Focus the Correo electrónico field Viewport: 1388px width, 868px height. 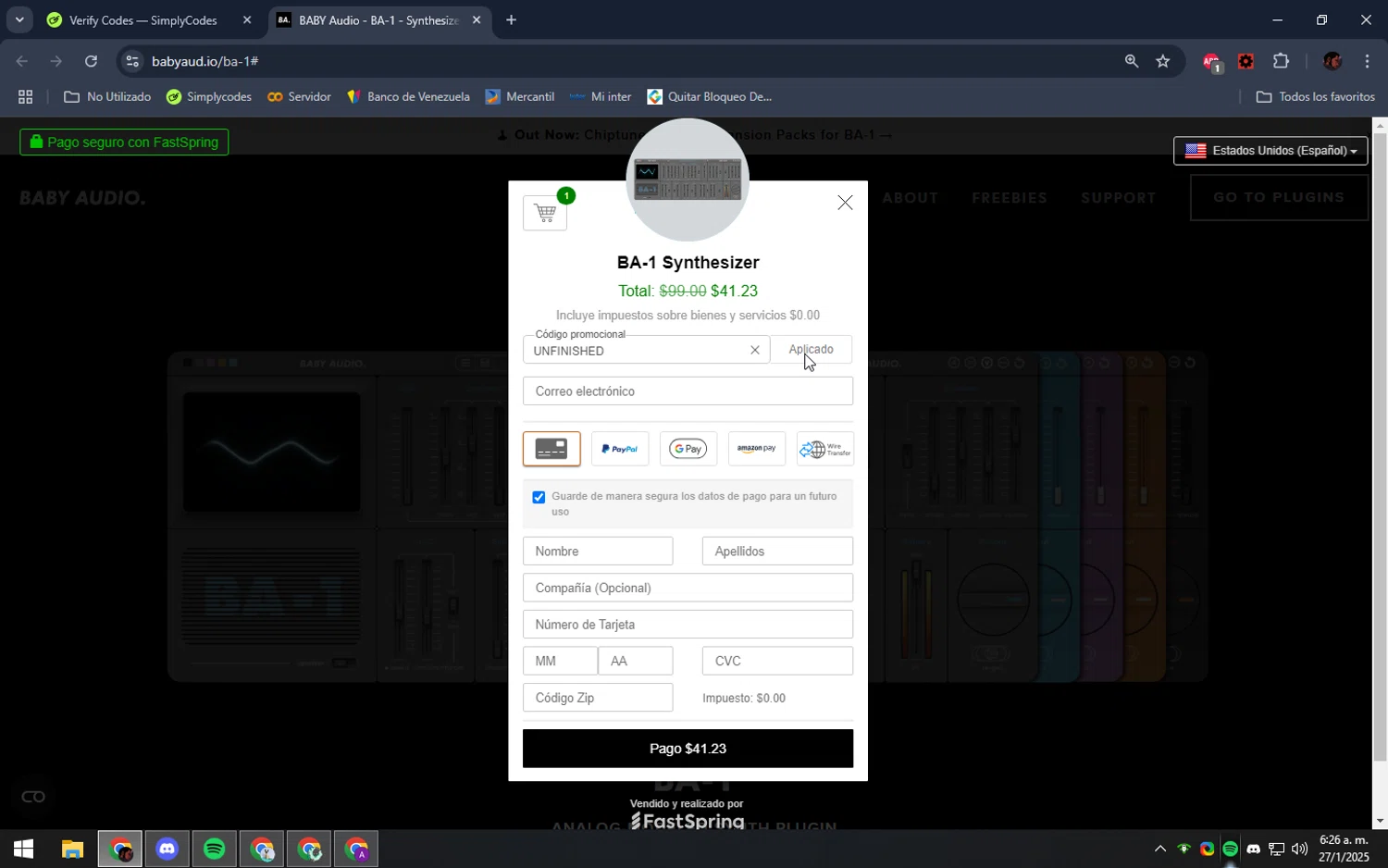click(688, 391)
